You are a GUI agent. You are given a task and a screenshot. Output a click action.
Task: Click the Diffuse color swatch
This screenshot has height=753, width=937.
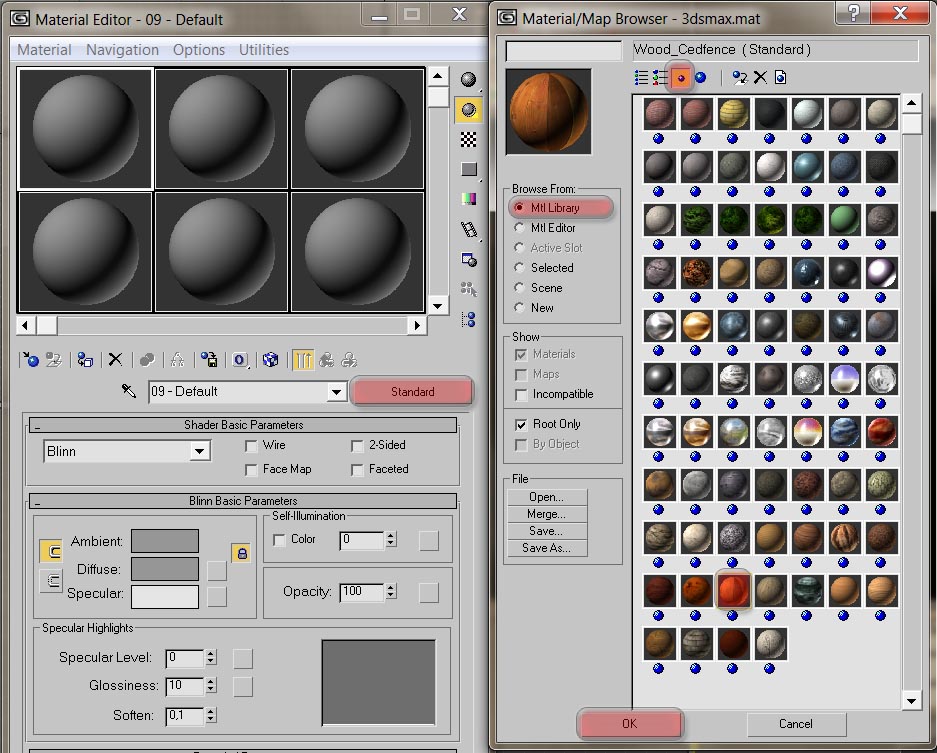(x=165, y=569)
